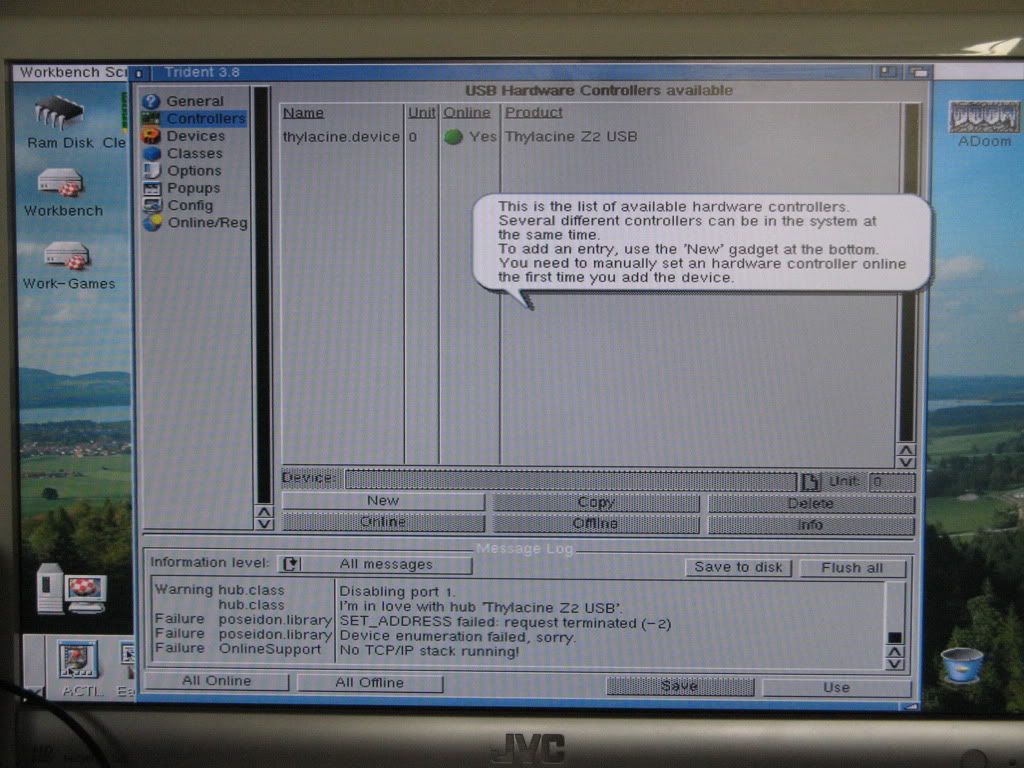The image size is (1024, 768).
Task: Switch to the Online/Reg section
Action: (x=206, y=223)
